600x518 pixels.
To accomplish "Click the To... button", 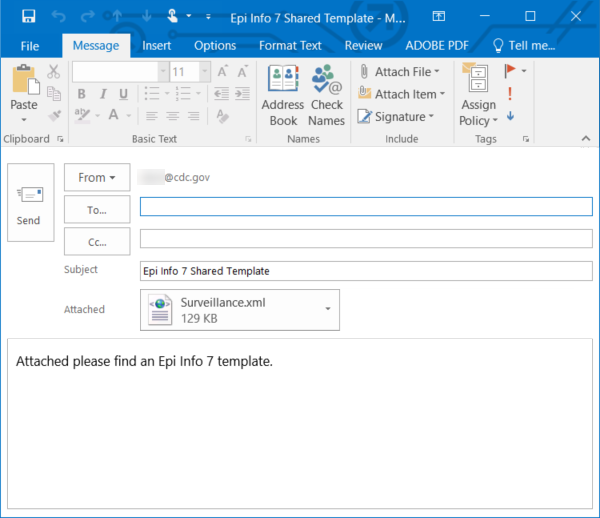I will coord(97,209).
